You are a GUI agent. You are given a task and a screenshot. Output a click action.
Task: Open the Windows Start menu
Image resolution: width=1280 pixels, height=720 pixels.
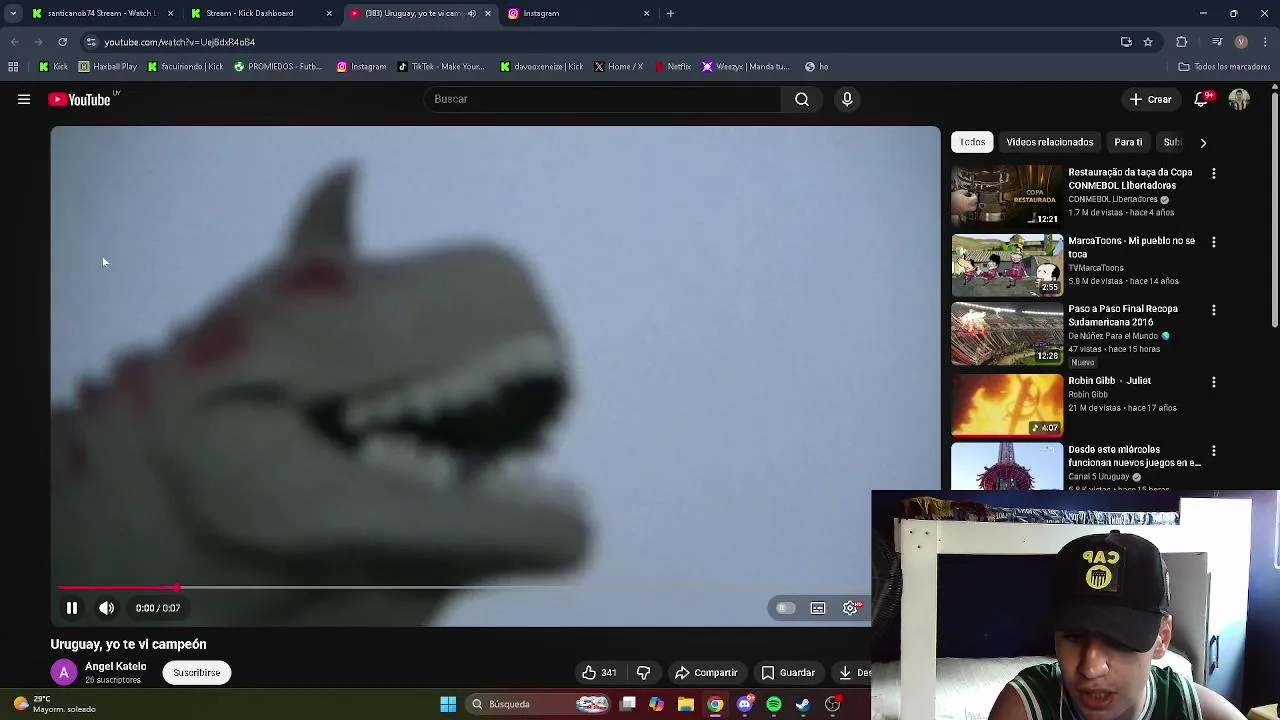(448, 704)
